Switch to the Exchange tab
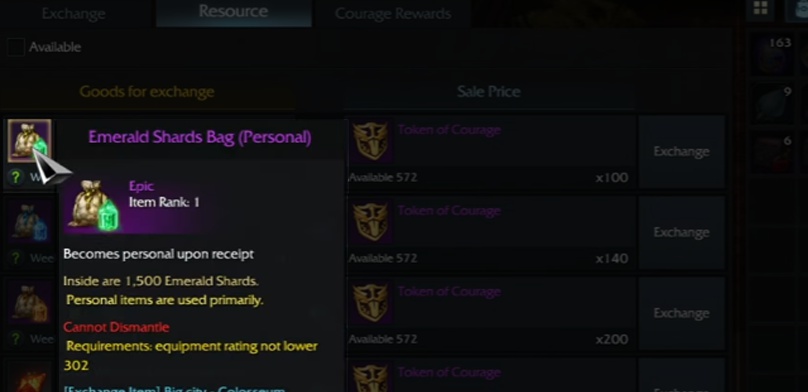Viewport: 808px width, 392px height. coord(73,13)
